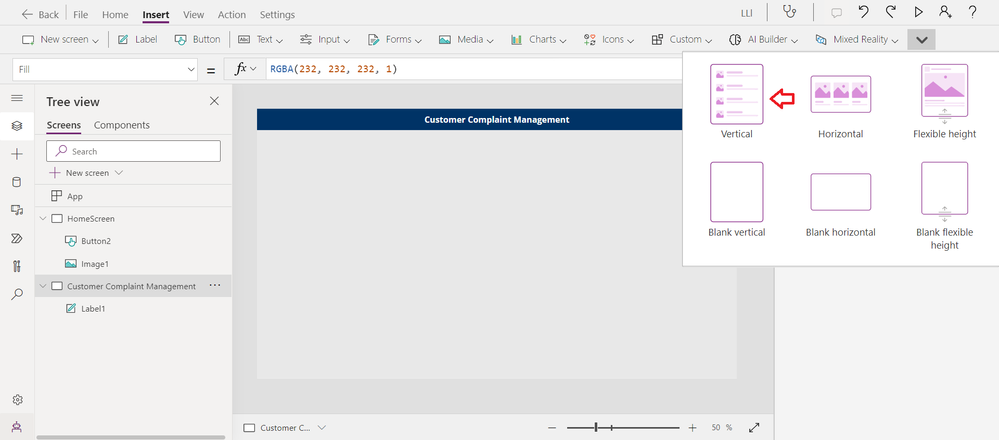Open the App checker stethoscope icon
Image resolution: width=999 pixels, height=440 pixels.
pos(790,12)
